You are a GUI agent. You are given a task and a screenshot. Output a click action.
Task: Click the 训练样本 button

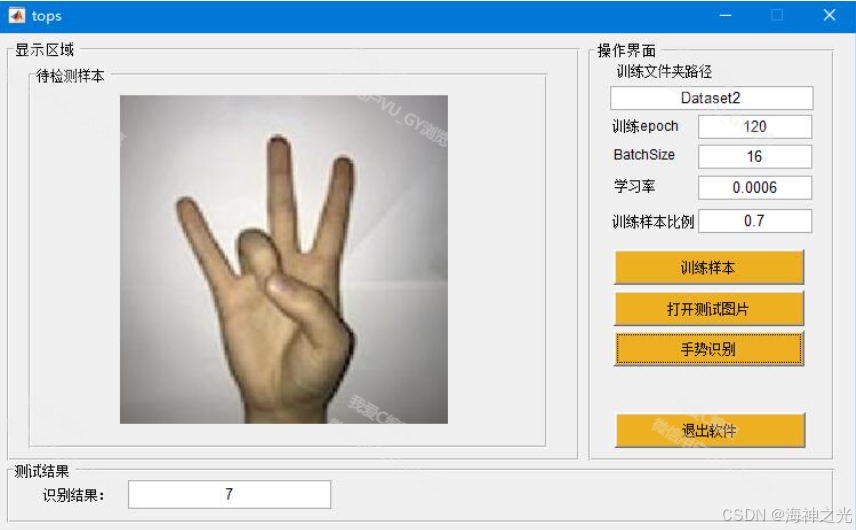(x=709, y=267)
